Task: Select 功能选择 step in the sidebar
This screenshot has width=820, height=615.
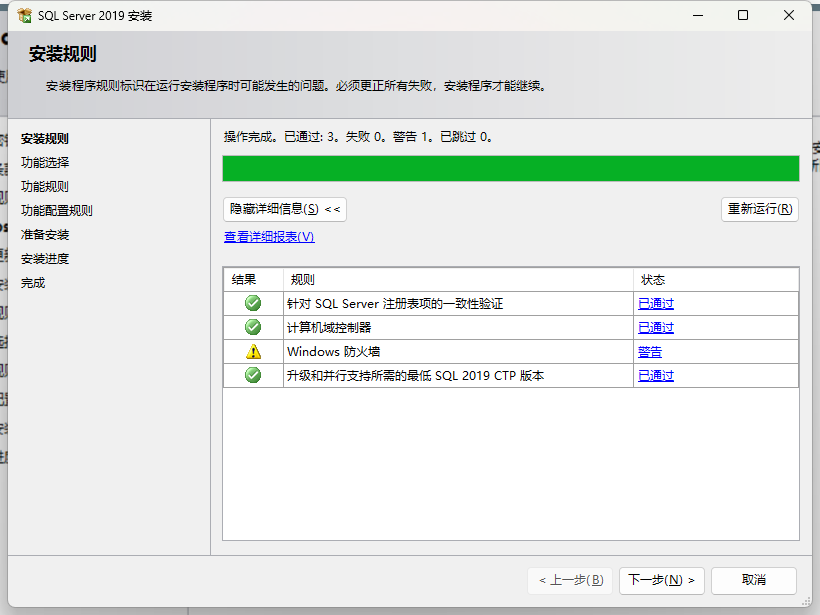Action: 45,163
